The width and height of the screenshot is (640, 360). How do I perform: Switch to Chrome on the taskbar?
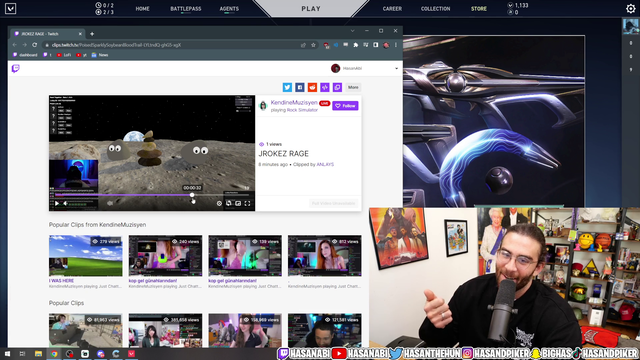coord(54,354)
